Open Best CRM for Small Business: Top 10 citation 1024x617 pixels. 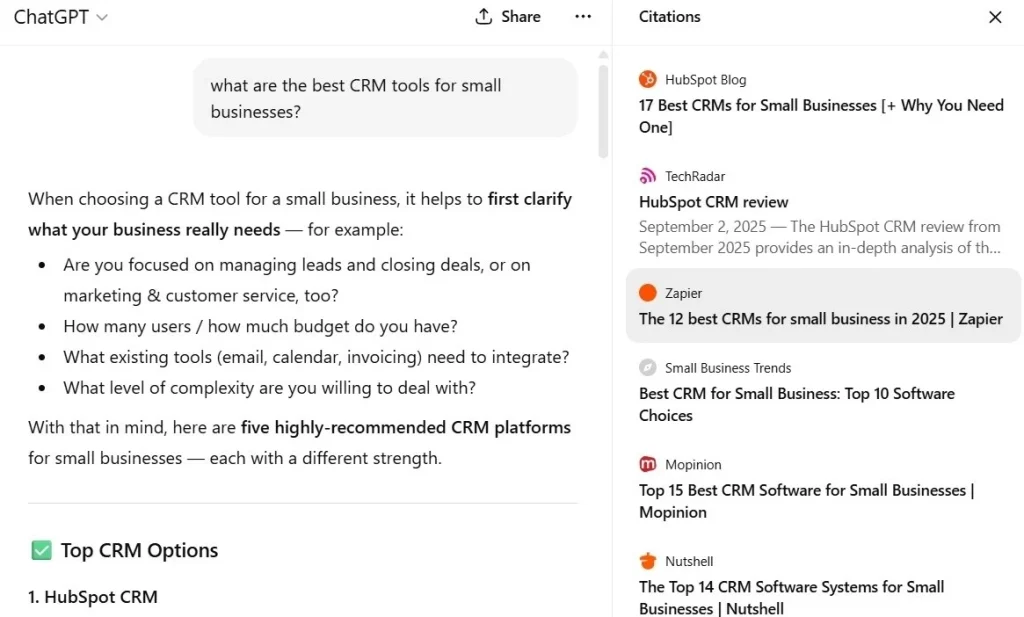[x=797, y=404]
